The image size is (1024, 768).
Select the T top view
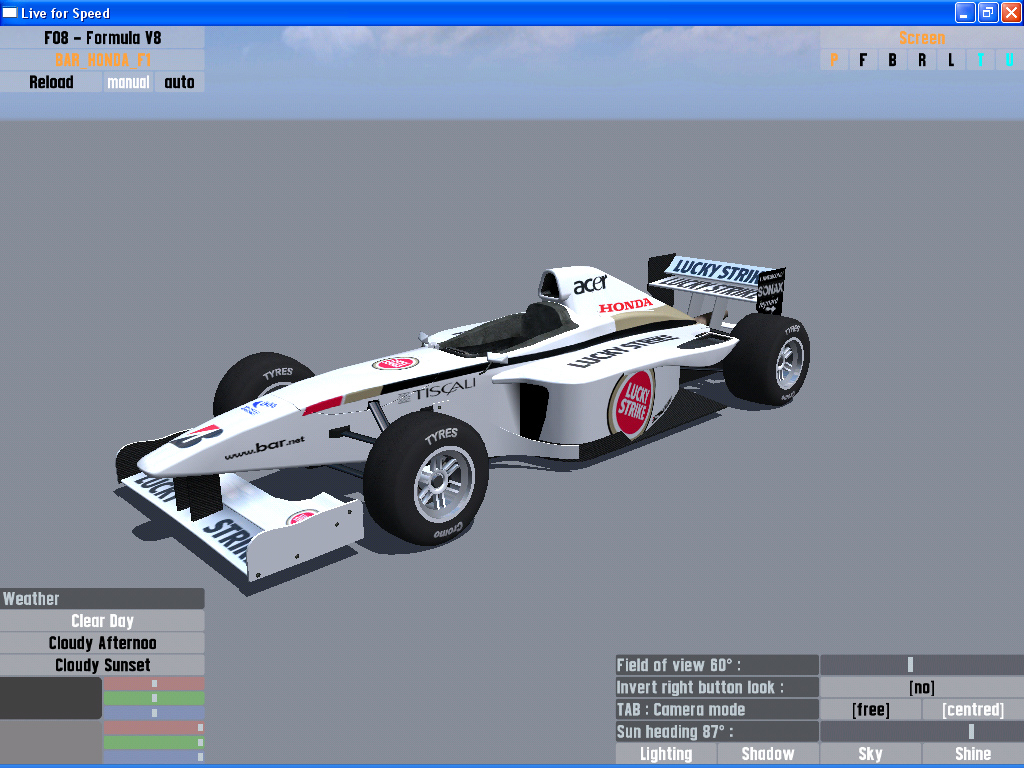(x=980, y=60)
